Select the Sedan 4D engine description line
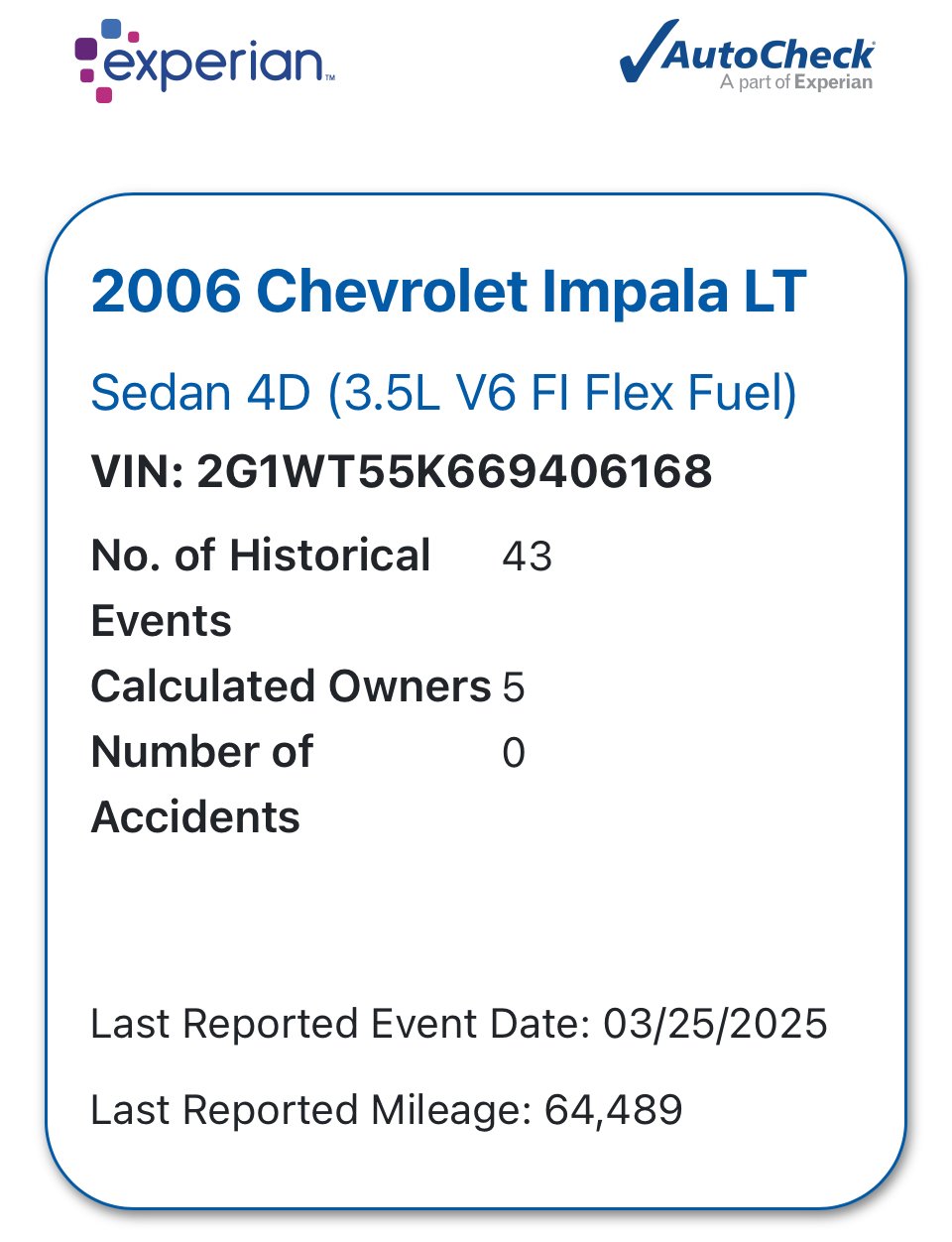The height and width of the screenshot is (1242, 952). pos(443,393)
